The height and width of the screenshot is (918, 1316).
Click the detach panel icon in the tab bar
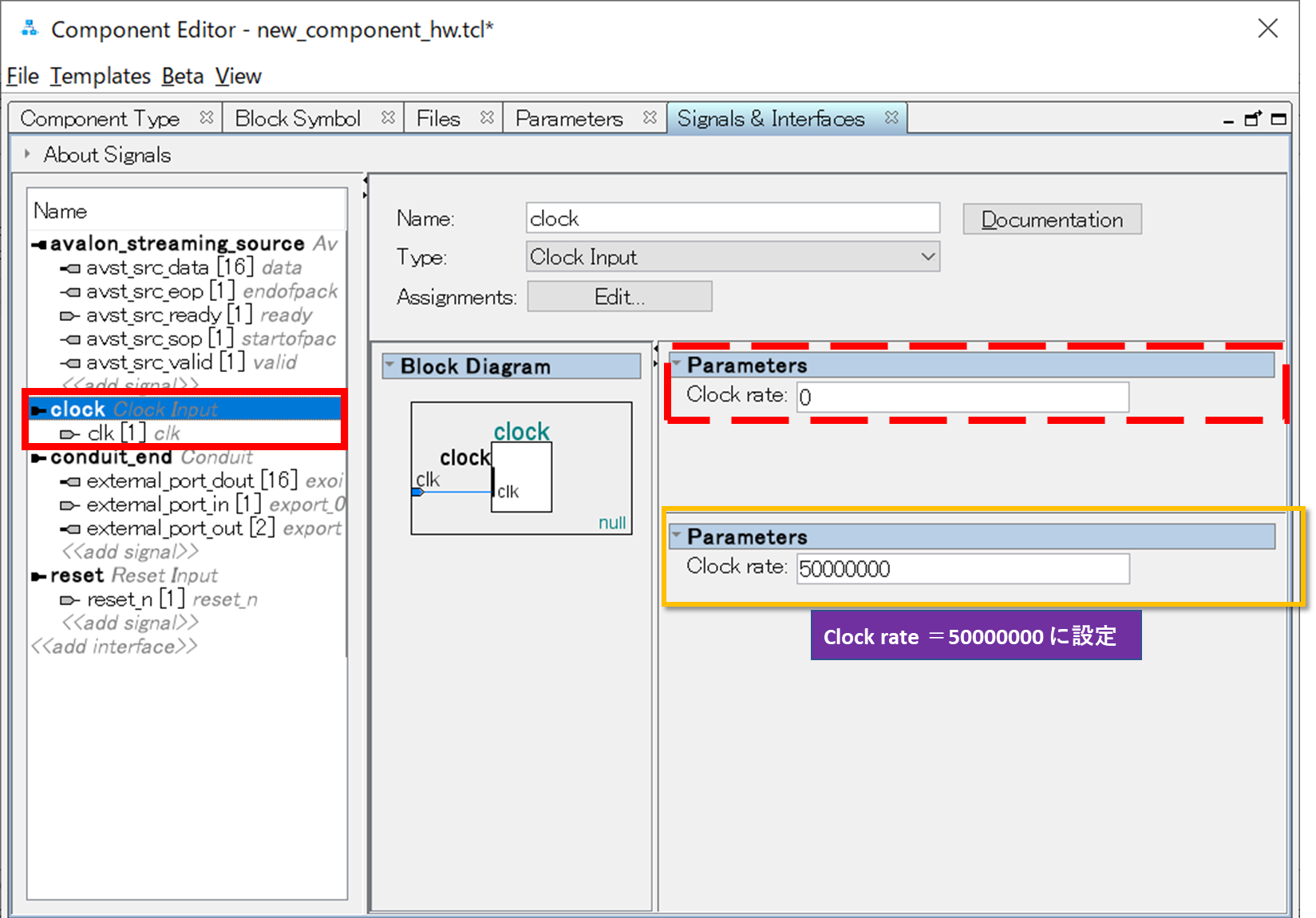point(1251,118)
